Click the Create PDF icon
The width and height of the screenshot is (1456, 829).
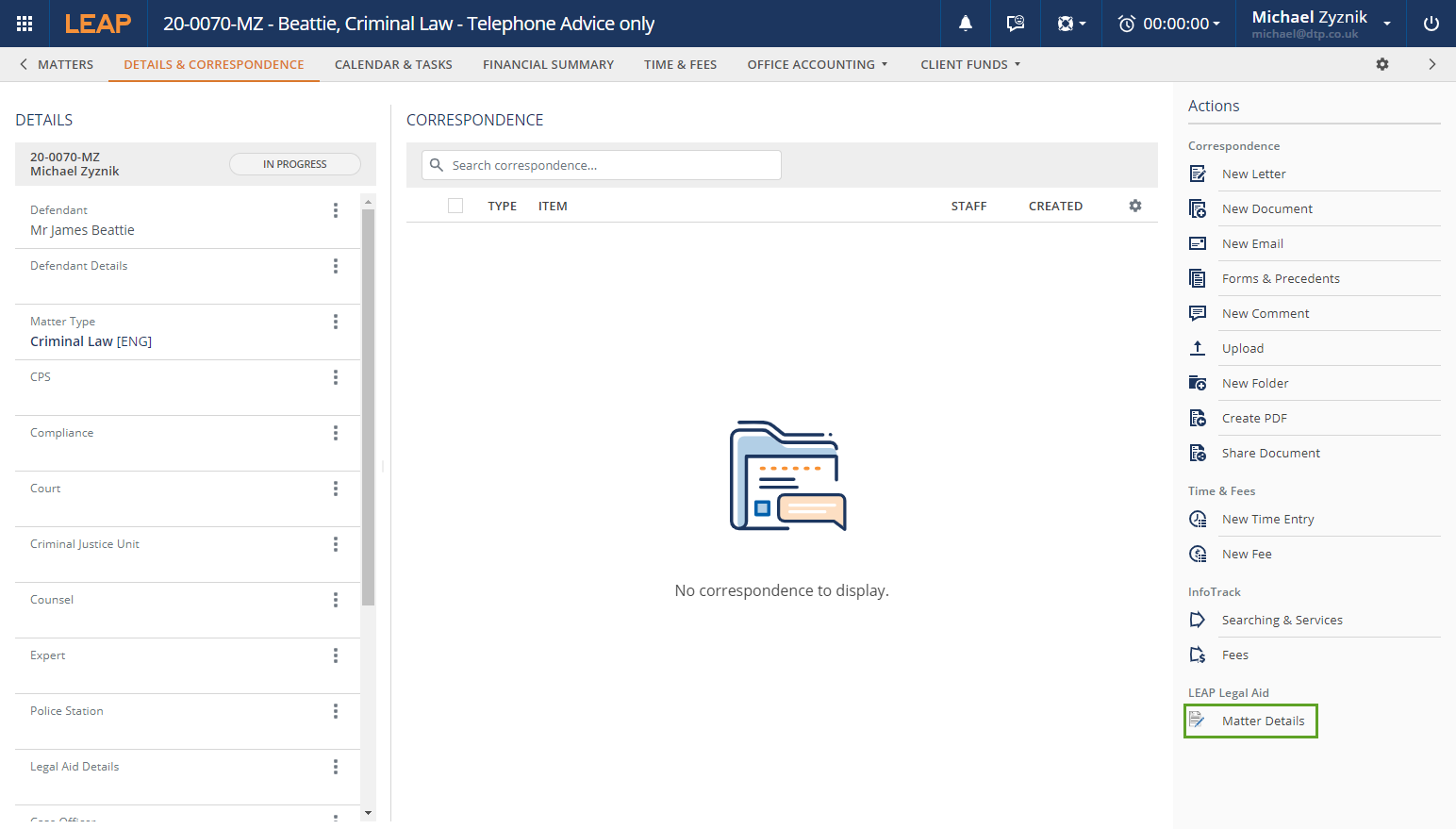1198,418
